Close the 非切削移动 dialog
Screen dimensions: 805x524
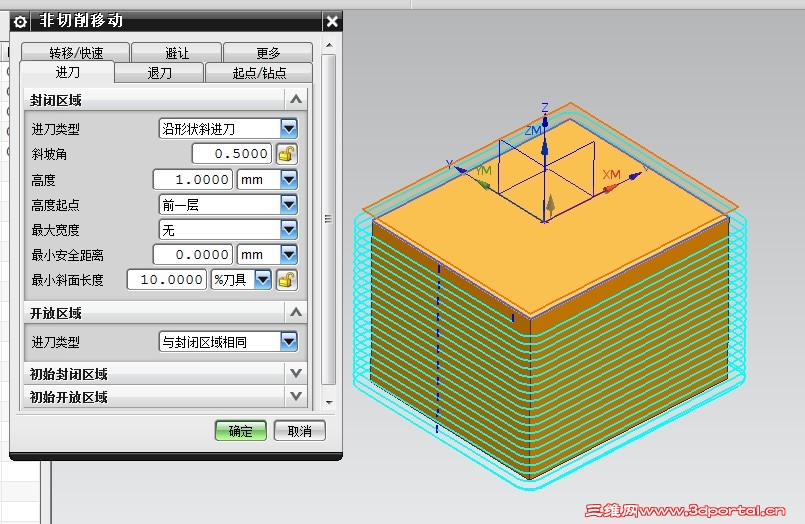(332, 22)
